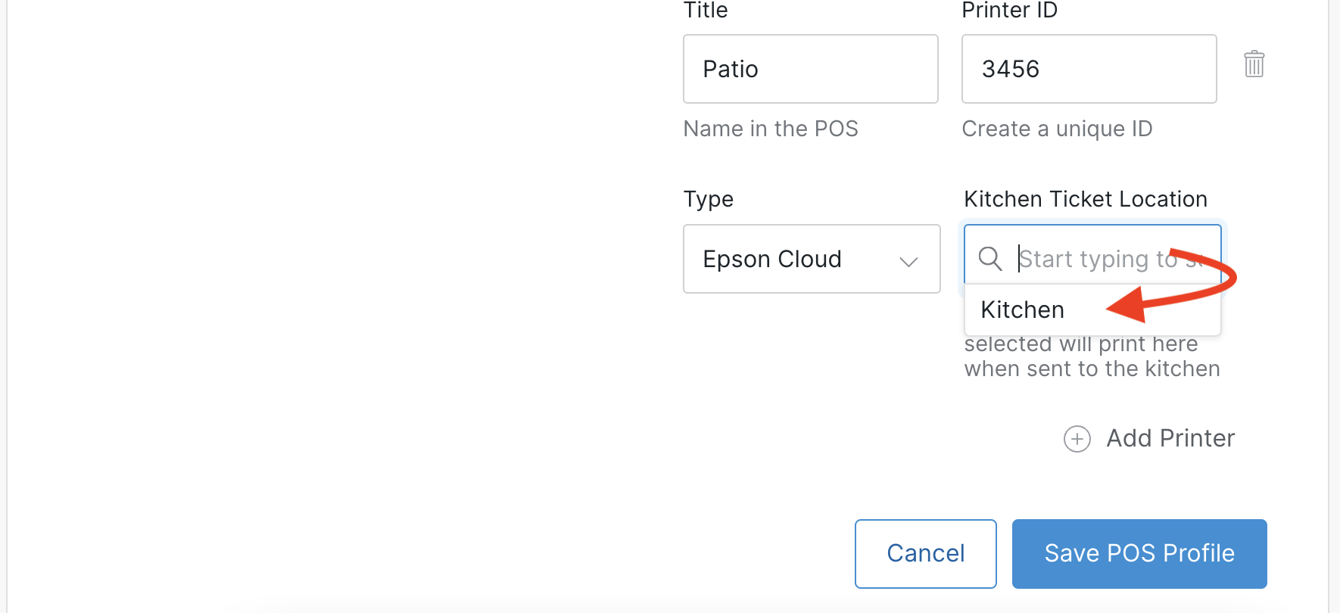Click the Printer ID label

(x=1009, y=11)
